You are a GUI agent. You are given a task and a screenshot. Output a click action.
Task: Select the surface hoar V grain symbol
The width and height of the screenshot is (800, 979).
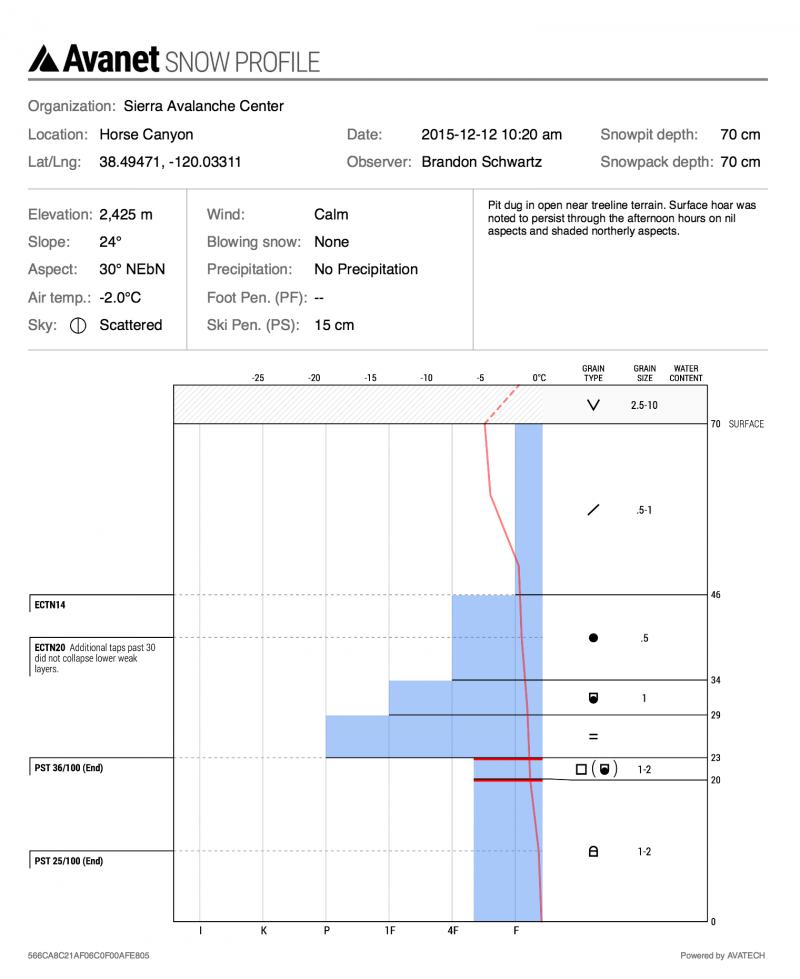click(x=593, y=406)
